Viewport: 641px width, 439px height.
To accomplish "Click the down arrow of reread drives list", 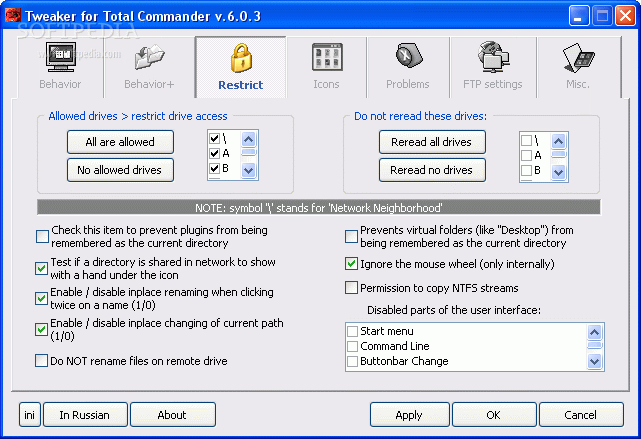I will [558, 172].
